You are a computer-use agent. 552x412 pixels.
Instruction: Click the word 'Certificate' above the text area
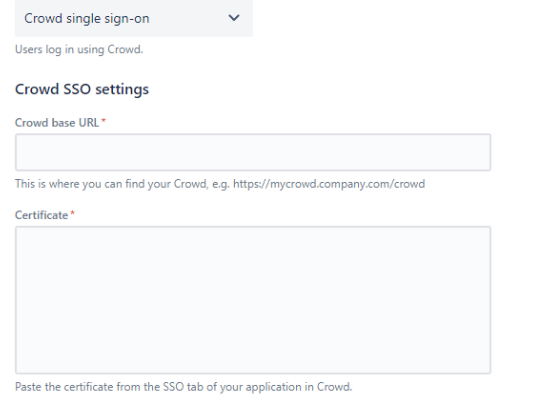click(41, 215)
